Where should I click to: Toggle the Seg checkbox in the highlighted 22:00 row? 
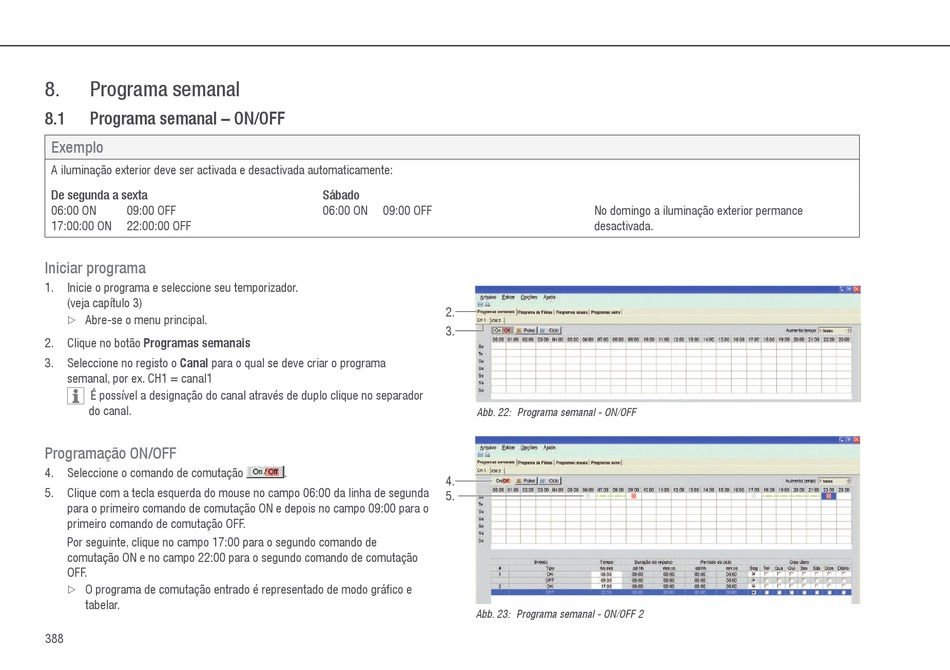click(x=754, y=592)
